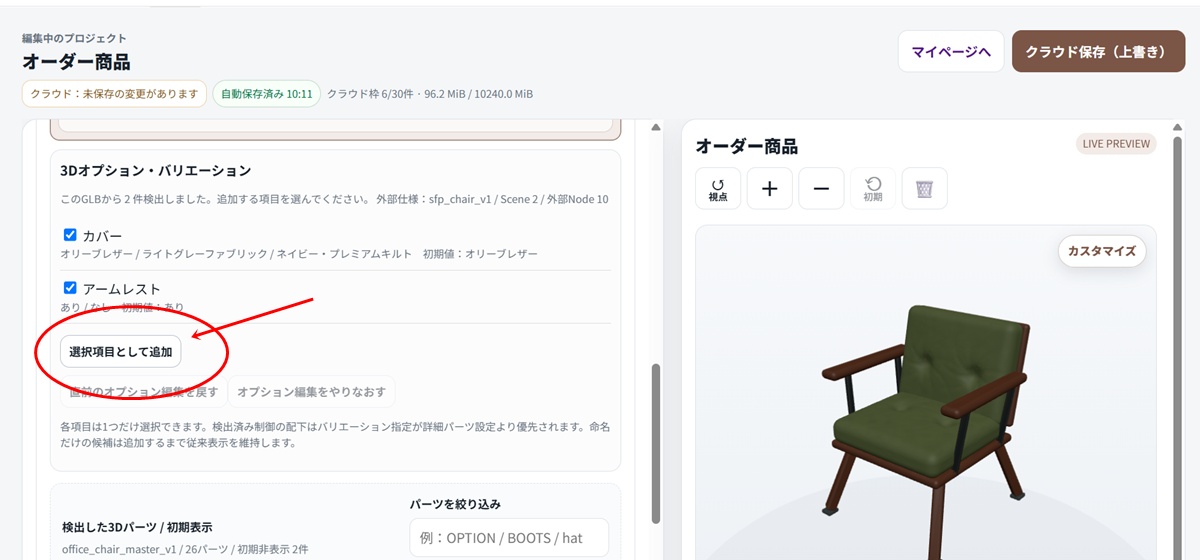Click the 3Dオプション・バリエーション heading
The height and width of the screenshot is (560, 1200).
tap(155, 171)
